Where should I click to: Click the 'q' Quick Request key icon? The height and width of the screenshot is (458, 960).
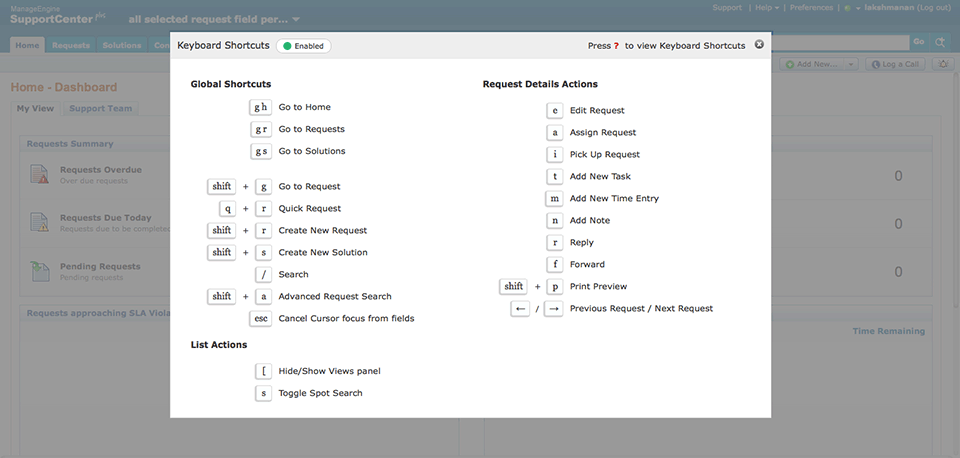pos(228,208)
